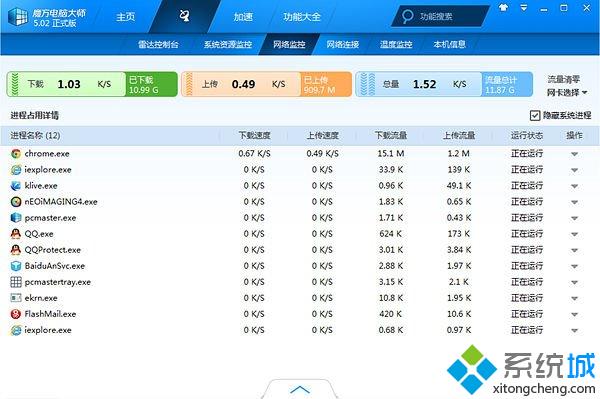Open 雷达控制台 sub-tab

(158, 44)
